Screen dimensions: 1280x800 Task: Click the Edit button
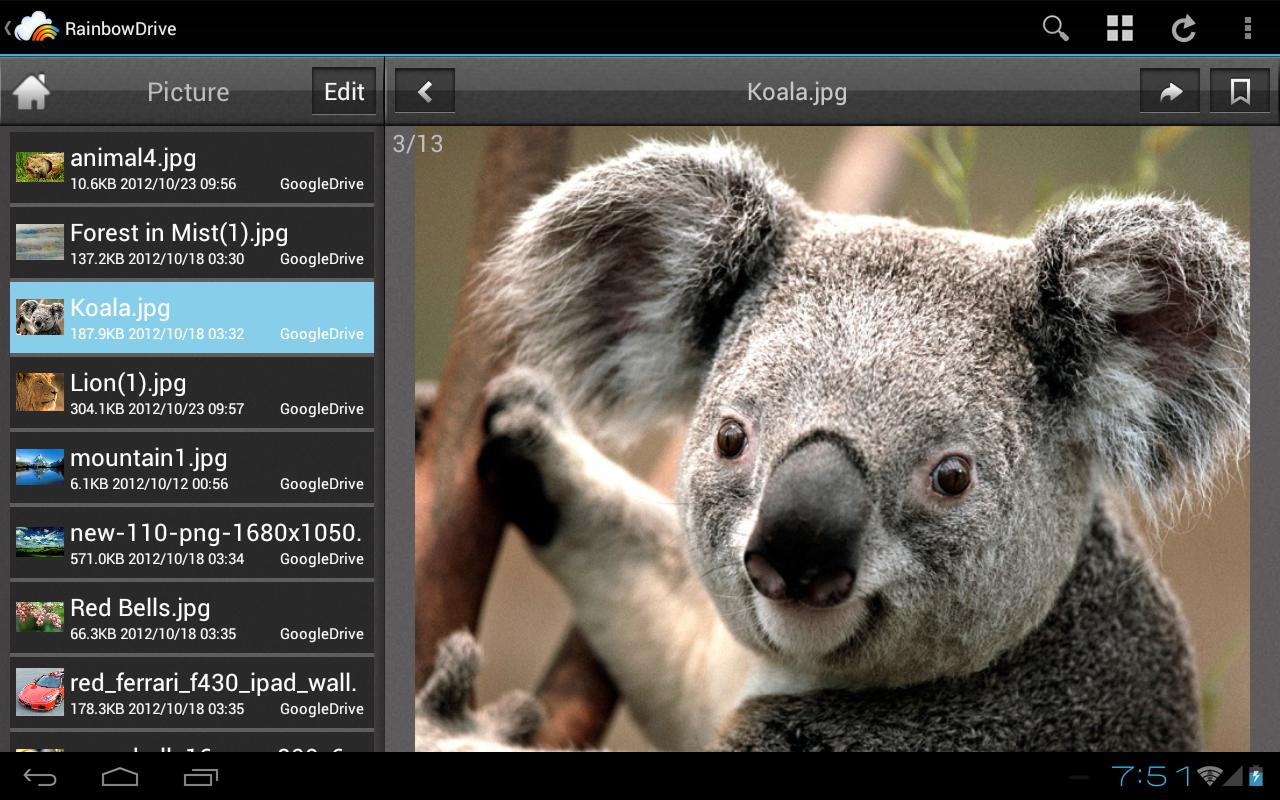click(x=344, y=92)
